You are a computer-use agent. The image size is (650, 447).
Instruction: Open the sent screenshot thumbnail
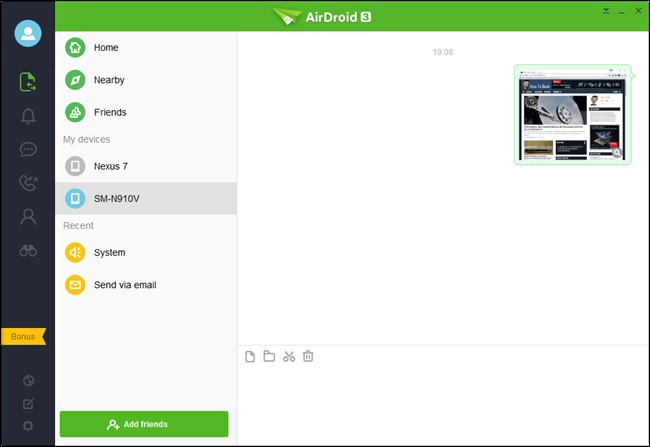pos(572,114)
